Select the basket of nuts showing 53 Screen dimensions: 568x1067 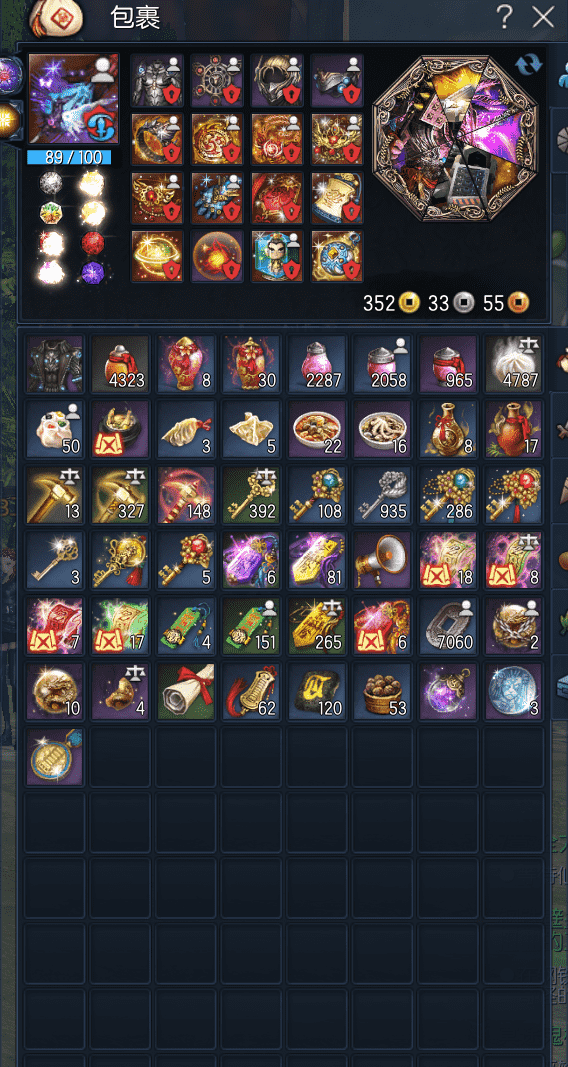383,692
